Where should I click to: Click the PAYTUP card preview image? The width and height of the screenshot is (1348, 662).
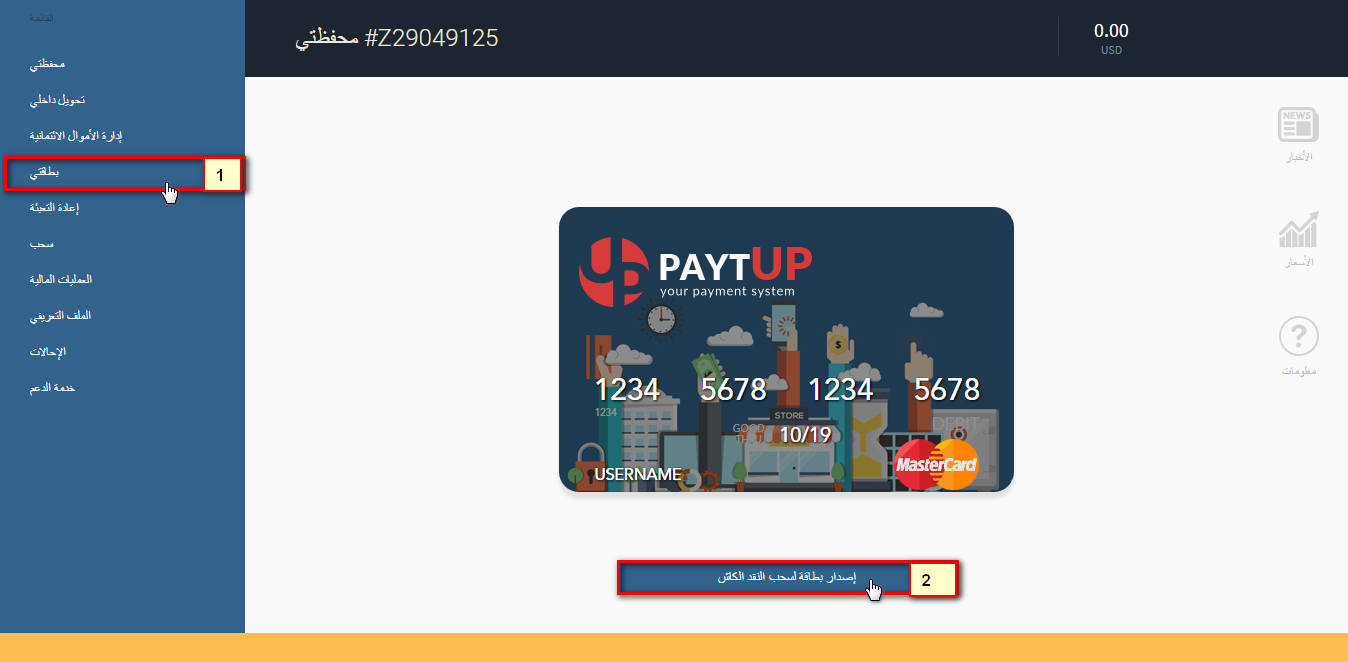click(786, 350)
